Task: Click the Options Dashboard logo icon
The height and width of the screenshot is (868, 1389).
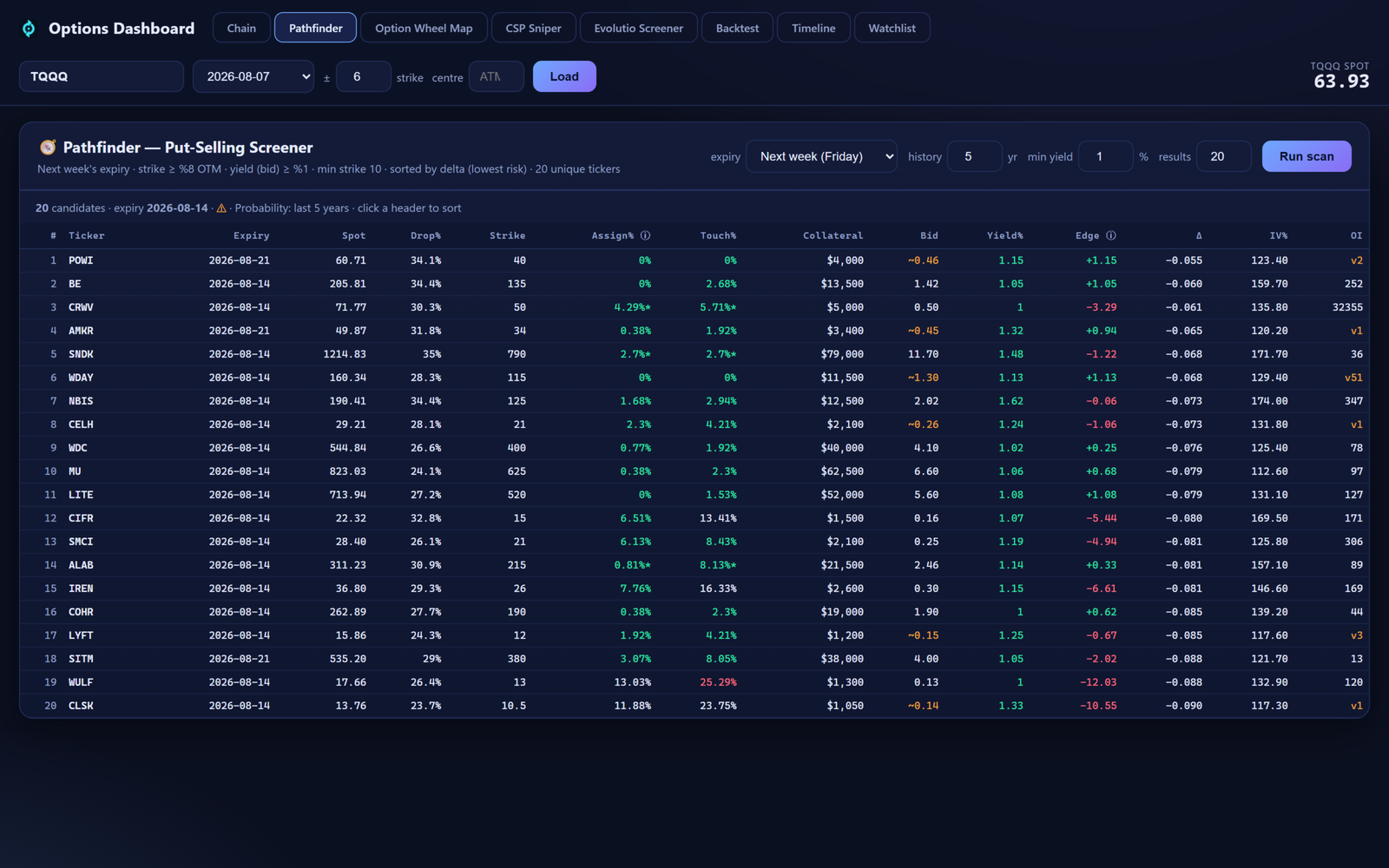Action: click(x=29, y=29)
